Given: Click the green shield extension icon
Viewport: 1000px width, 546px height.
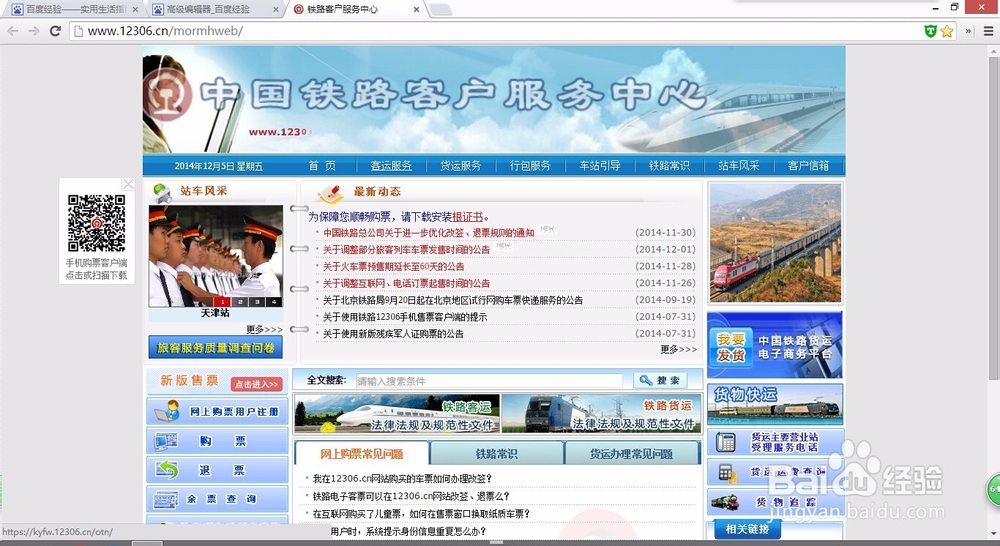Looking at the screenshot, I should [x=930, y=31].
